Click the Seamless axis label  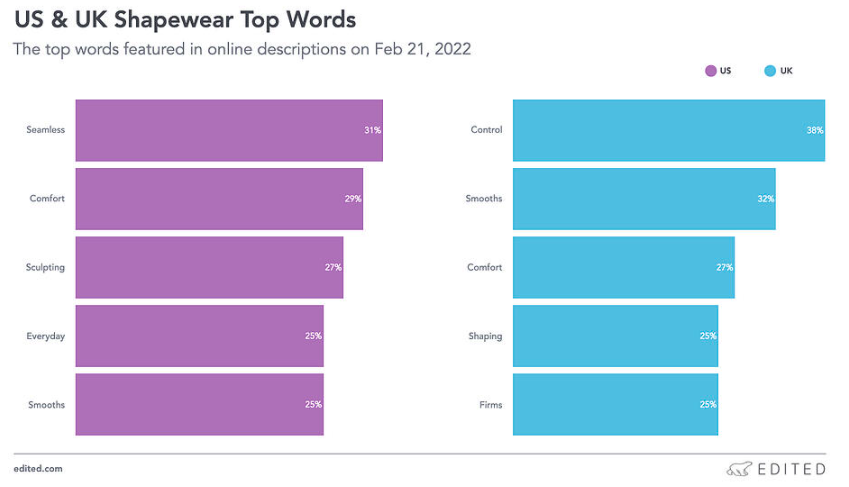(46, 130)
